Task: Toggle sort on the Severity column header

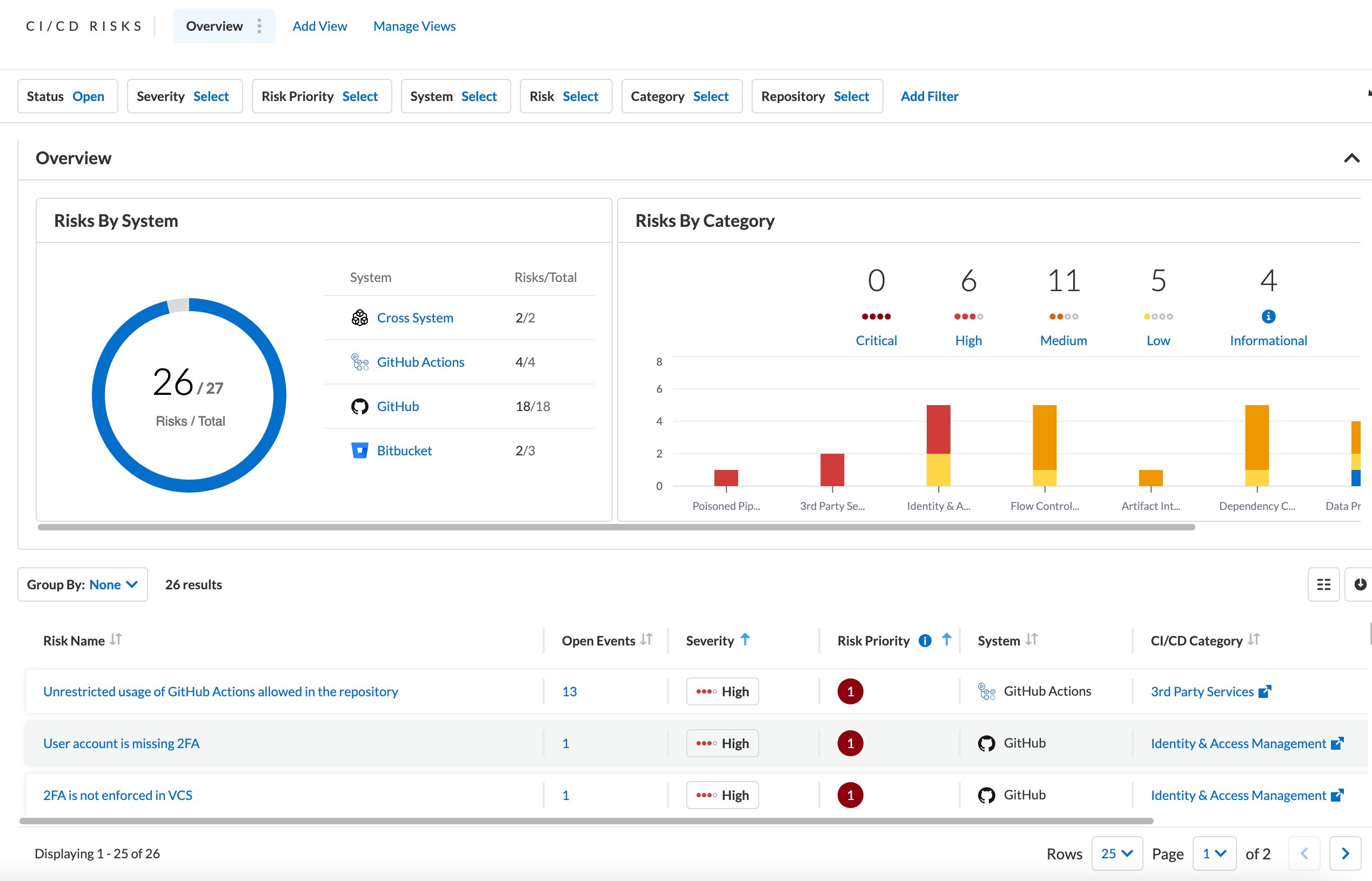Action: [744, 640]
